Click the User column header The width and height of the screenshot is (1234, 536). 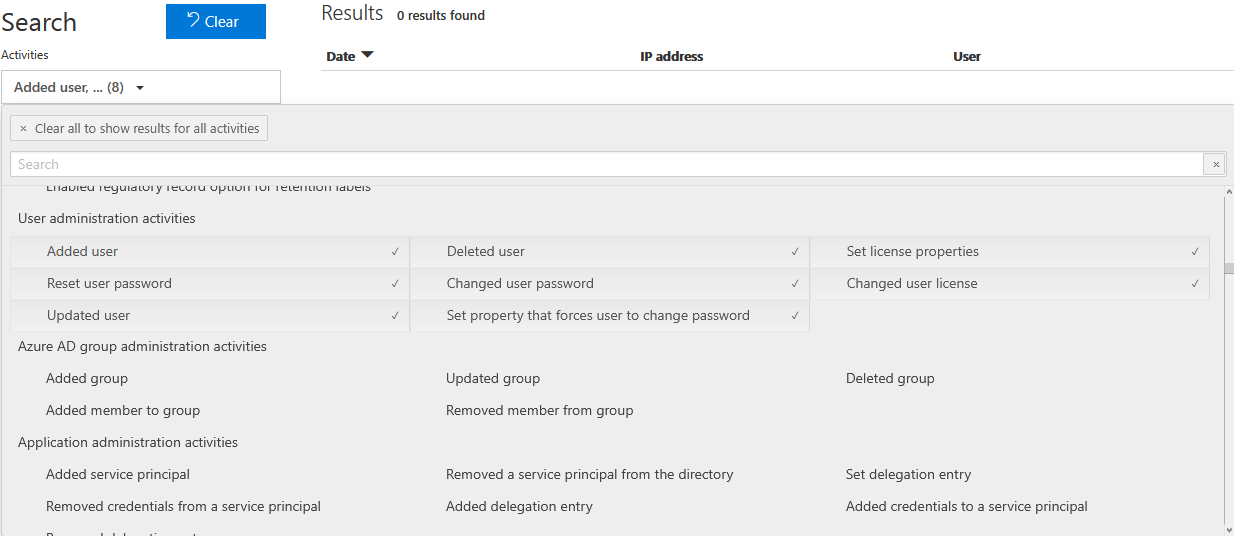click(x=966, y=57)
